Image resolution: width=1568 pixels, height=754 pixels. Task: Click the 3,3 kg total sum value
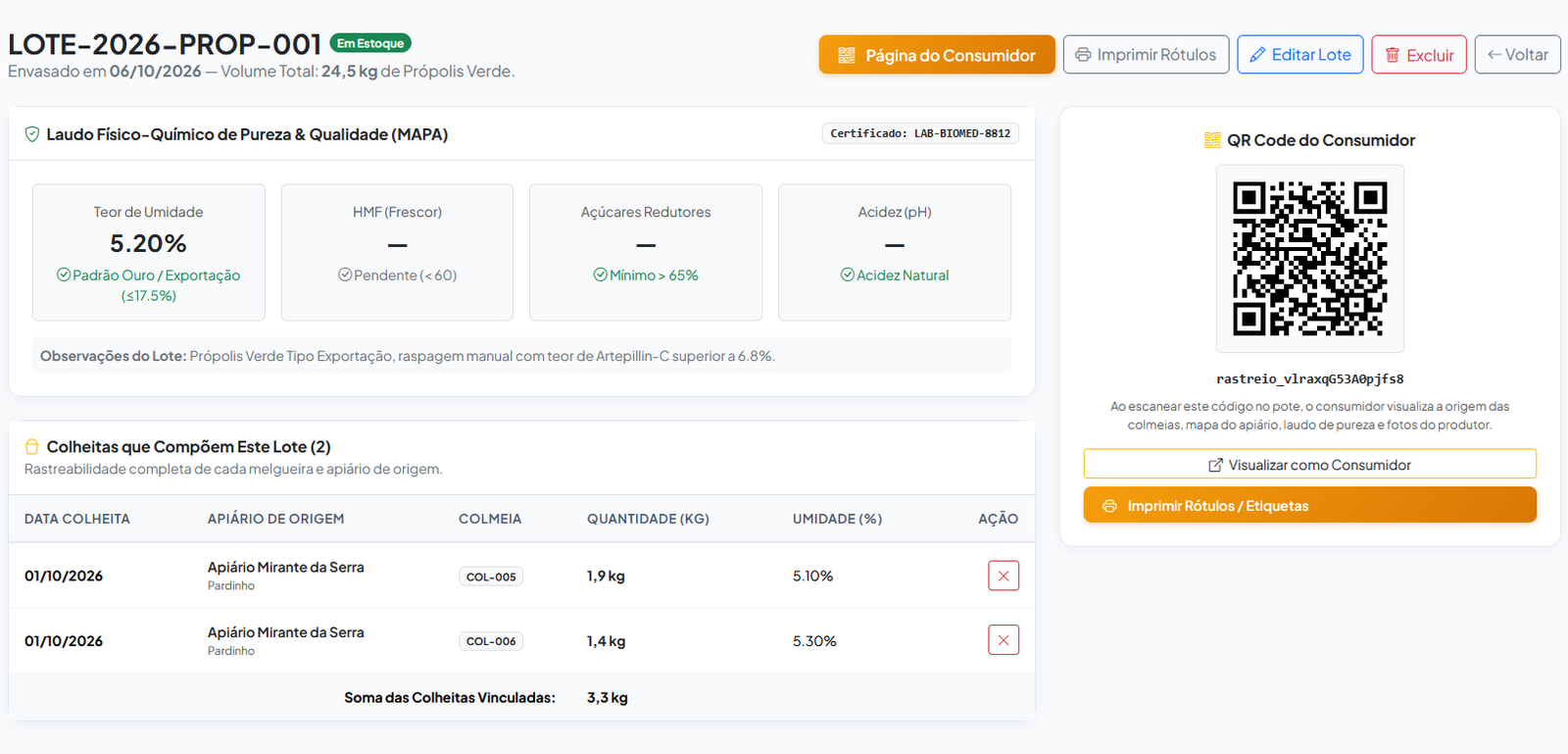pos(608,697)
